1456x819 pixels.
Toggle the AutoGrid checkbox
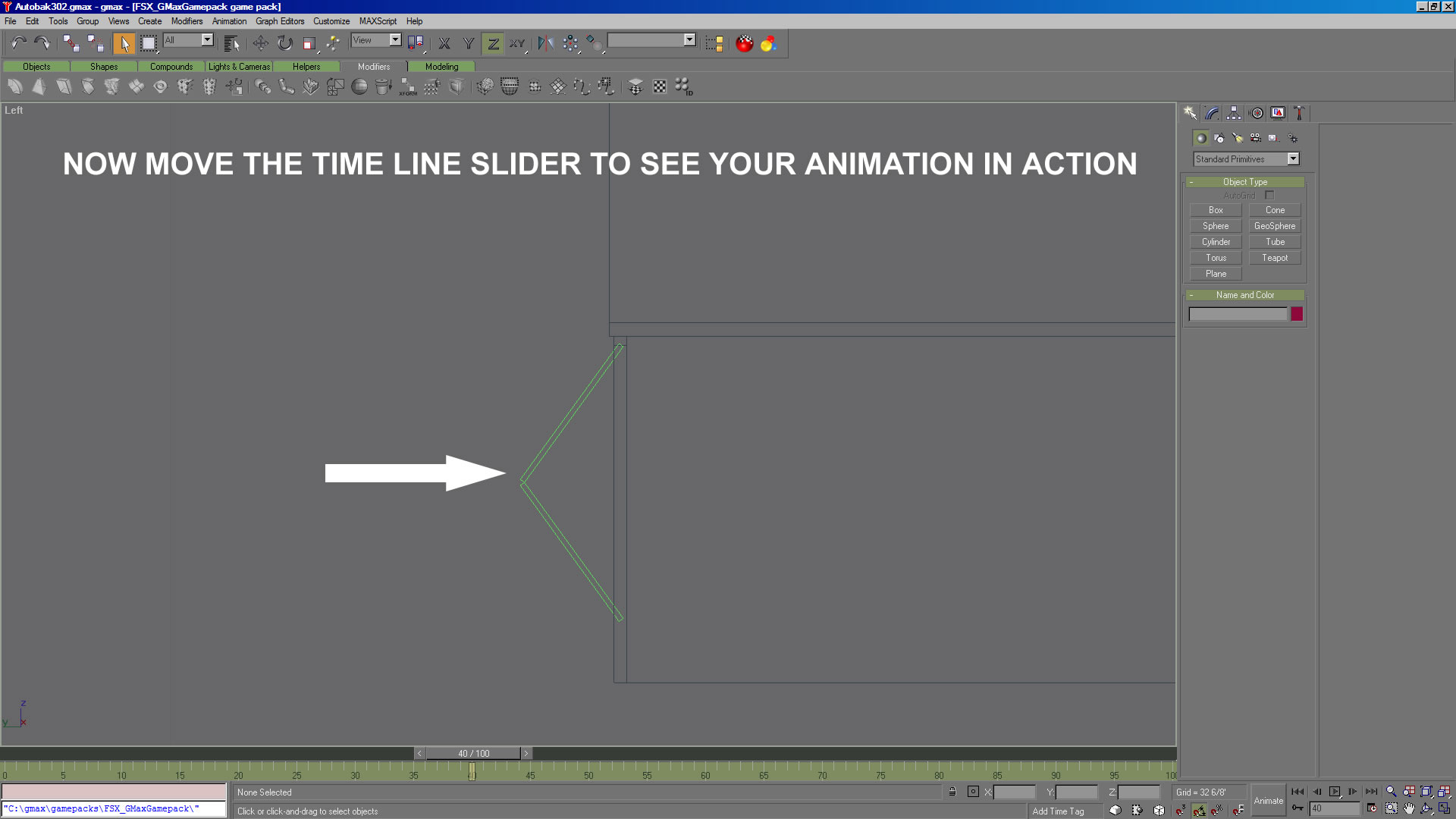click(x=1269, y=196)
